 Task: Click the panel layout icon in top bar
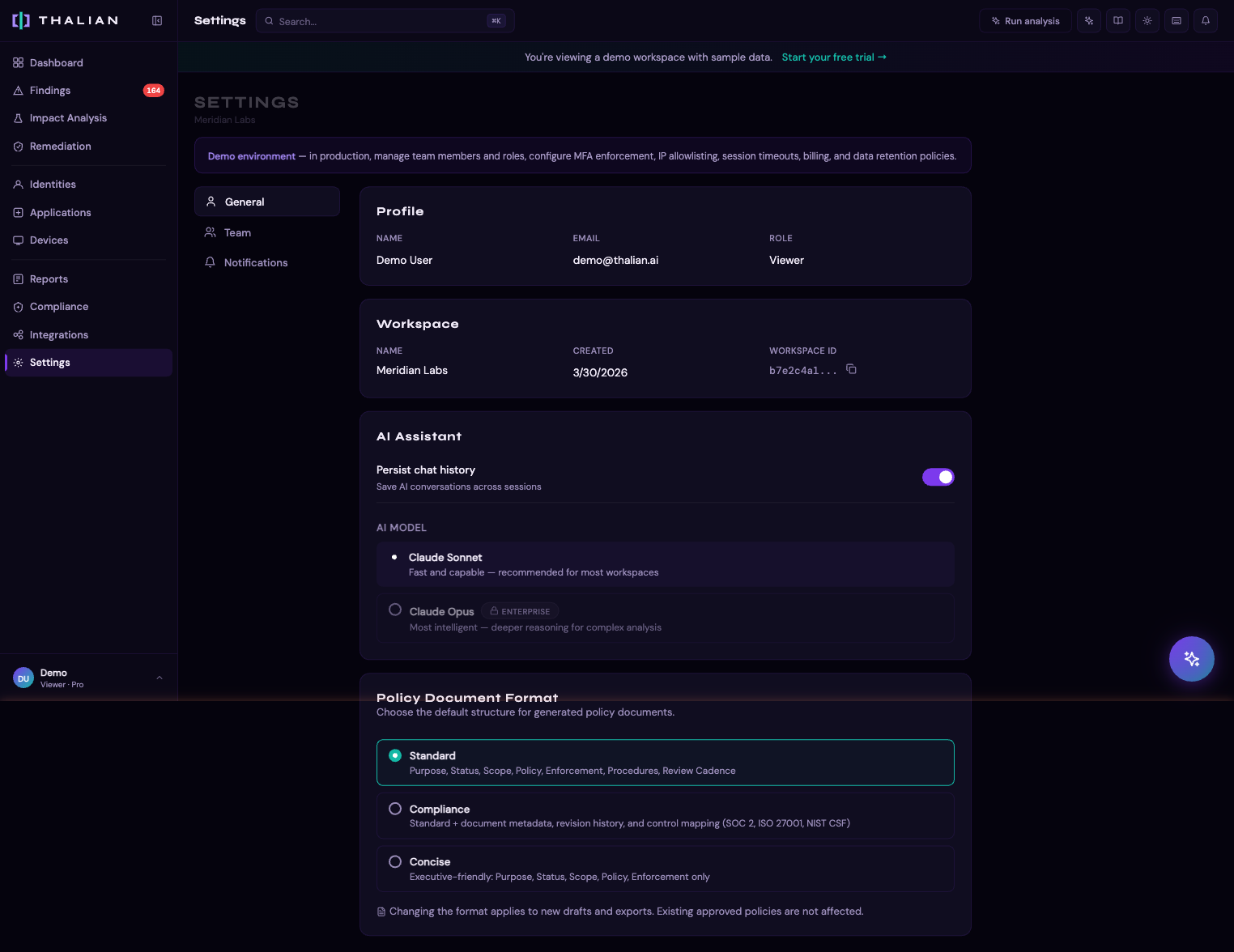pos(1177,21)
